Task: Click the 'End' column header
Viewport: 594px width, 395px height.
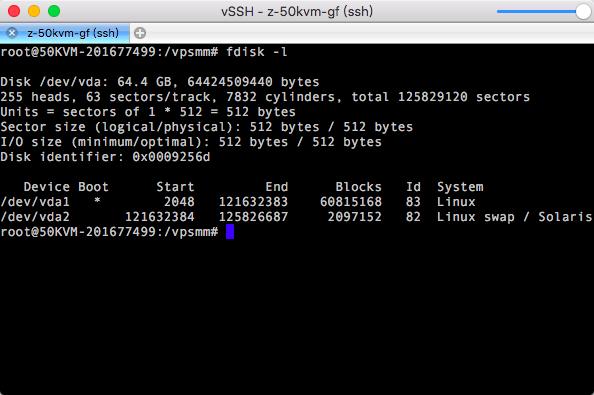Action: 277,187
